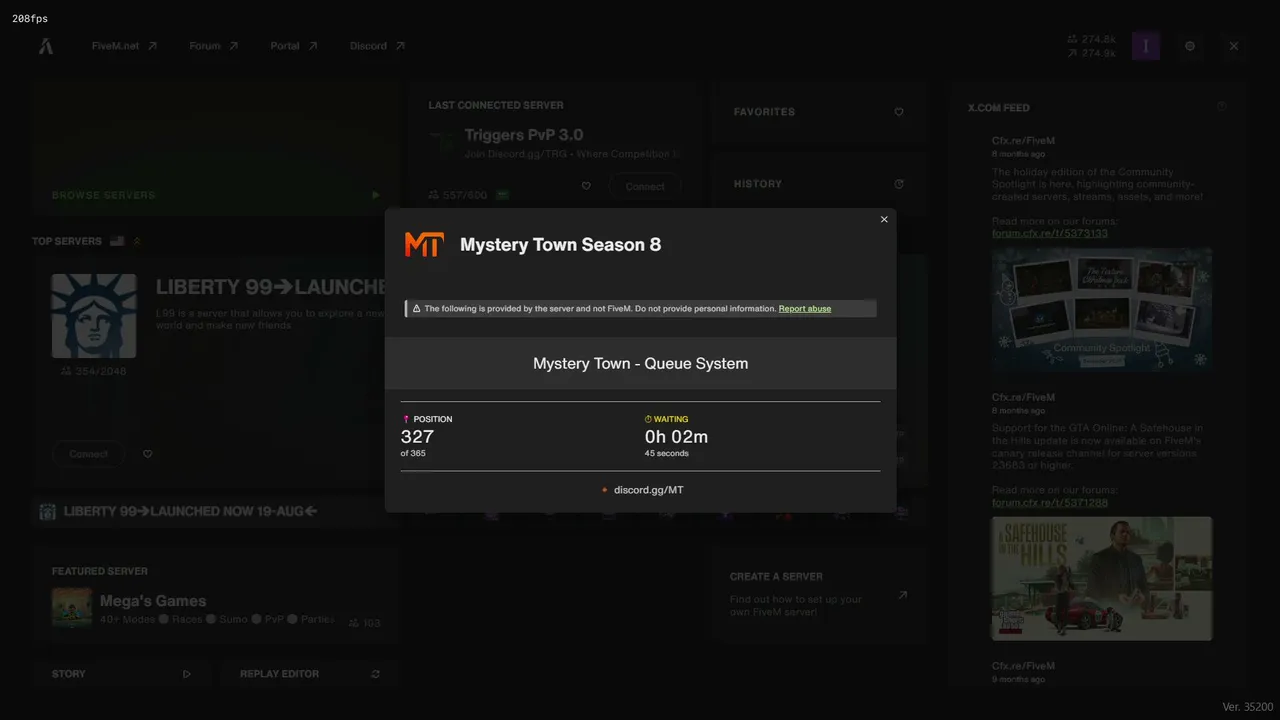Open the Favorites tab
This screenshot has height=720, width=1280.
pos(818,112)
